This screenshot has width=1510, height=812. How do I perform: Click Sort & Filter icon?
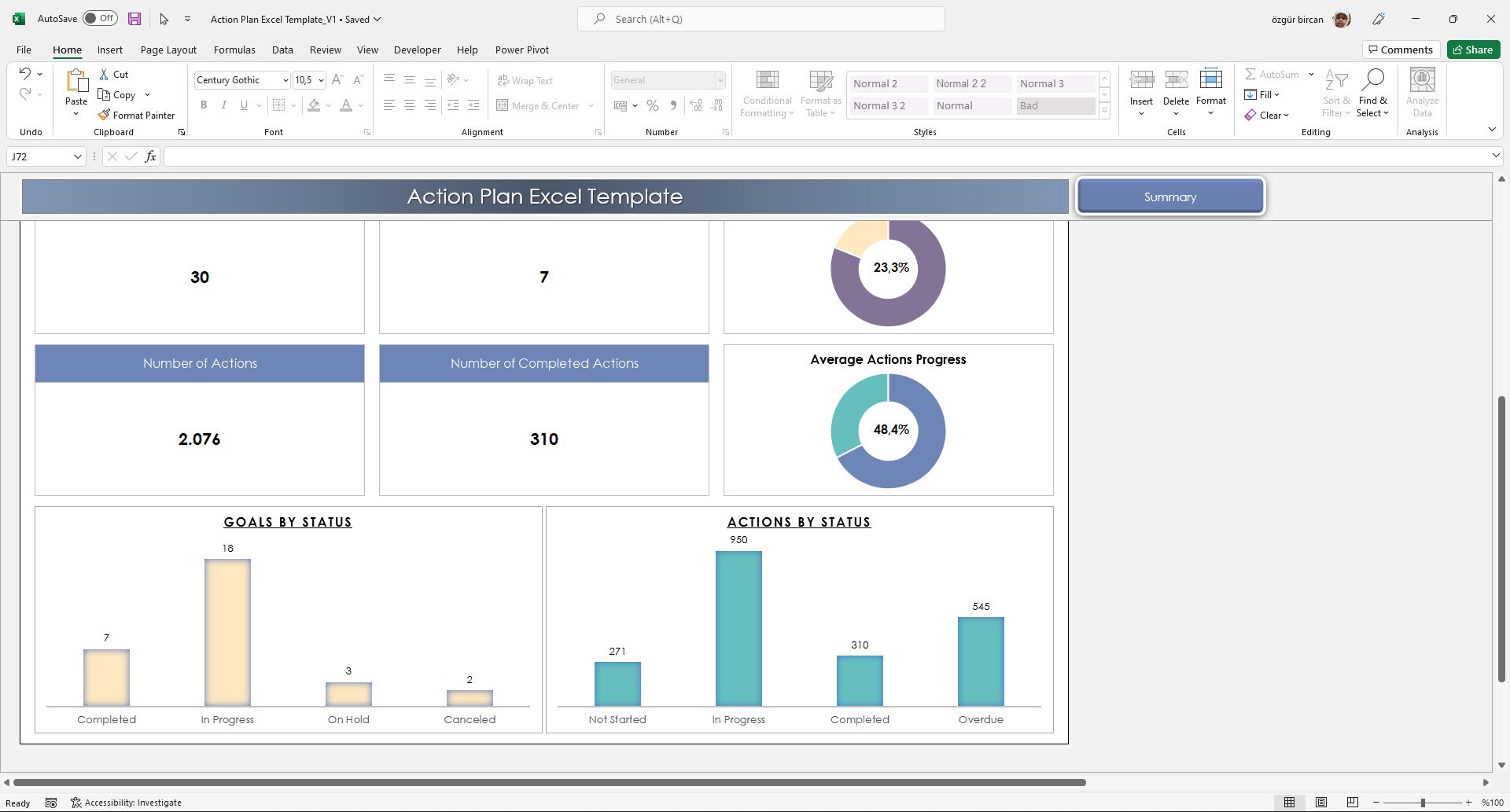[1336, 80]
